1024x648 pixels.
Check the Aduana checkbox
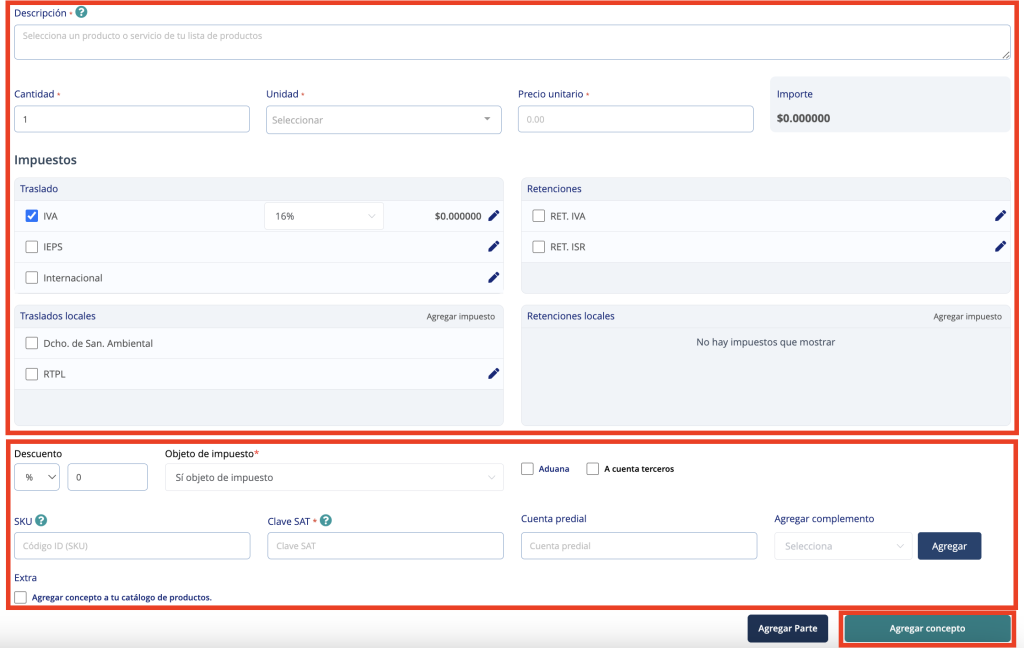527,468
